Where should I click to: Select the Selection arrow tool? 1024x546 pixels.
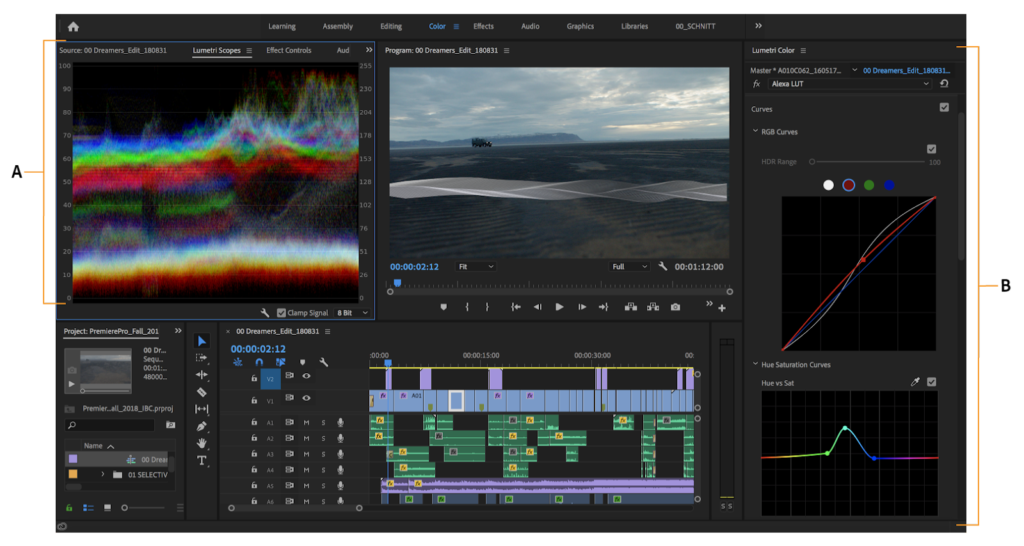(202, 341)
